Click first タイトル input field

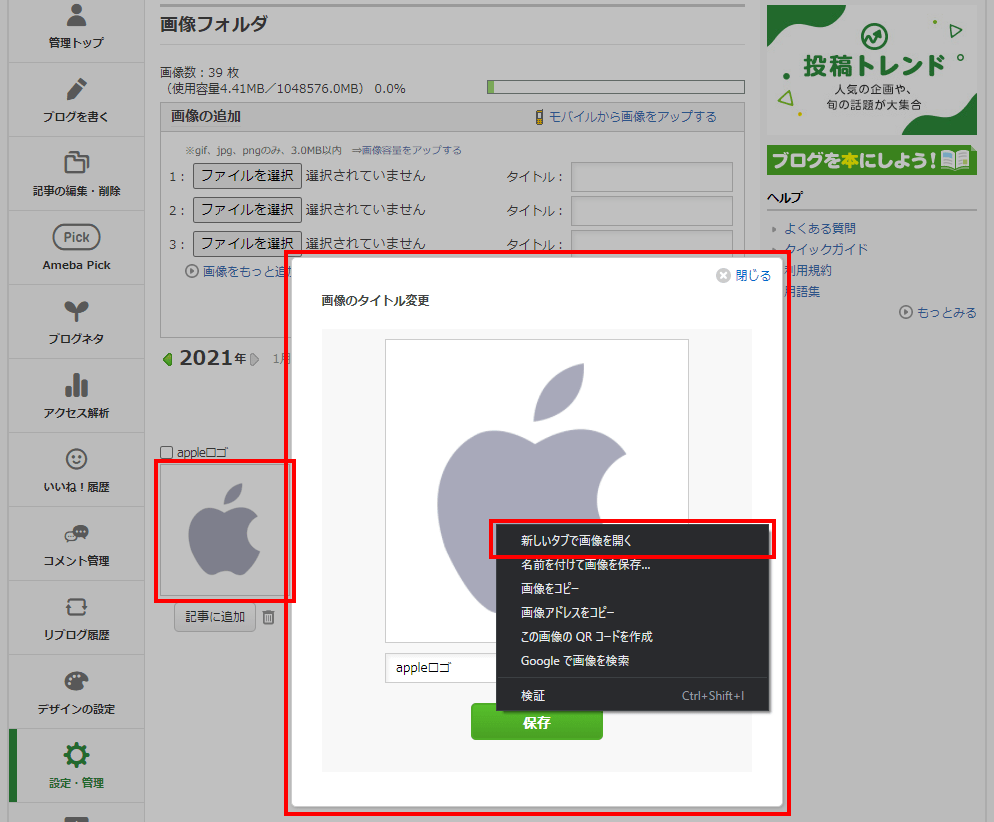(652, 177)
